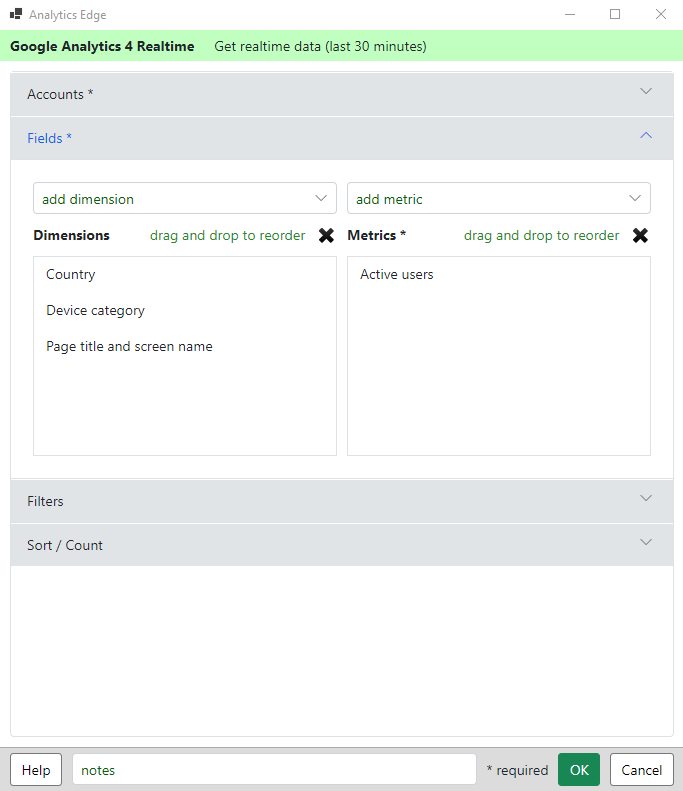Click the Analytics Edge title bar icon
This screenshot has width=683, height=791.
pyautogui.click(x=16, y=15)
